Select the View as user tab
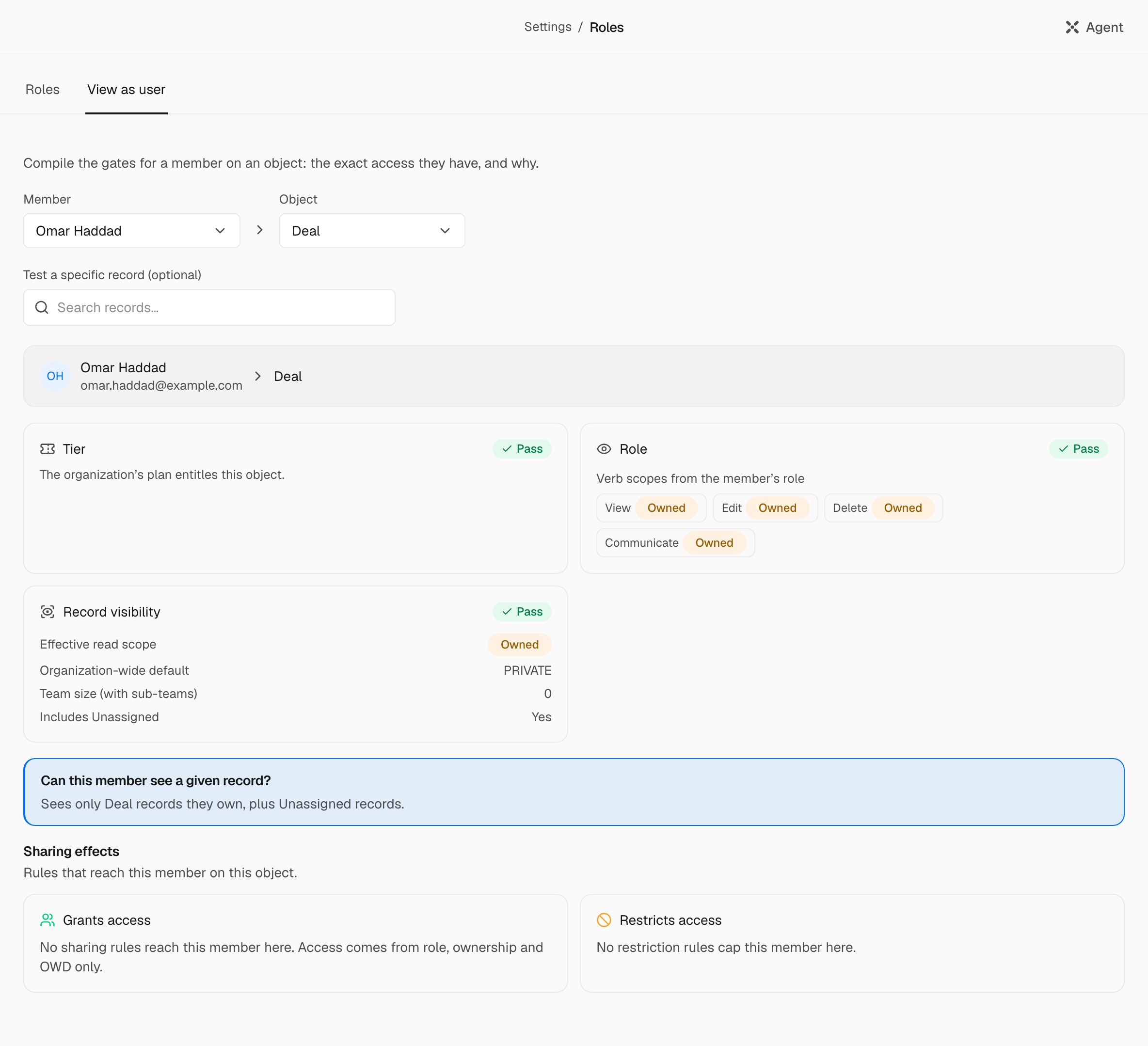Viewport: 1148px width, 1046px height. 127,89
